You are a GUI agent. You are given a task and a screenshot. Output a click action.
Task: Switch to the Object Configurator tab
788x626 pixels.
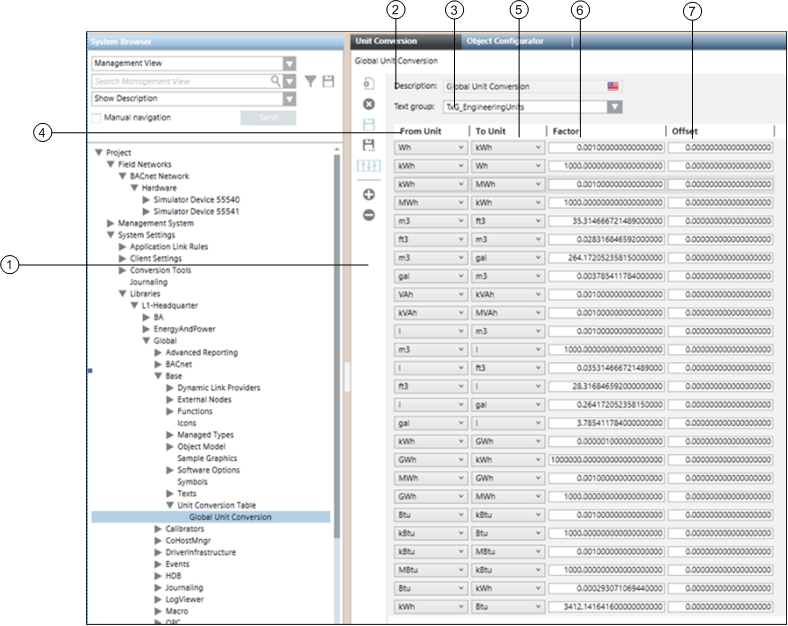point(504,42)
